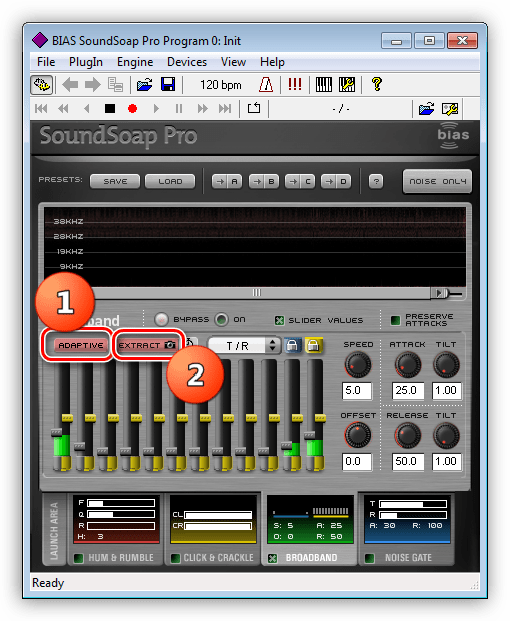Viewport: 510px width, 621px height.
Task: Open the T / R dropdown selector
Action: [244, 346]
